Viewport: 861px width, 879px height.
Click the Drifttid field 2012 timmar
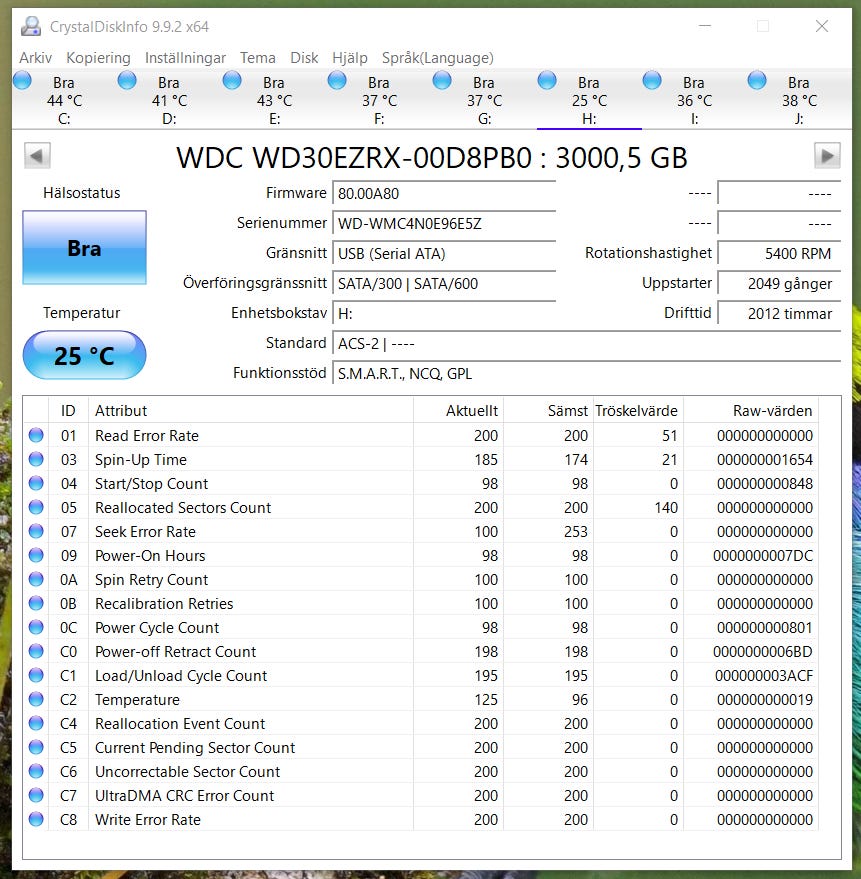point(779,313)
